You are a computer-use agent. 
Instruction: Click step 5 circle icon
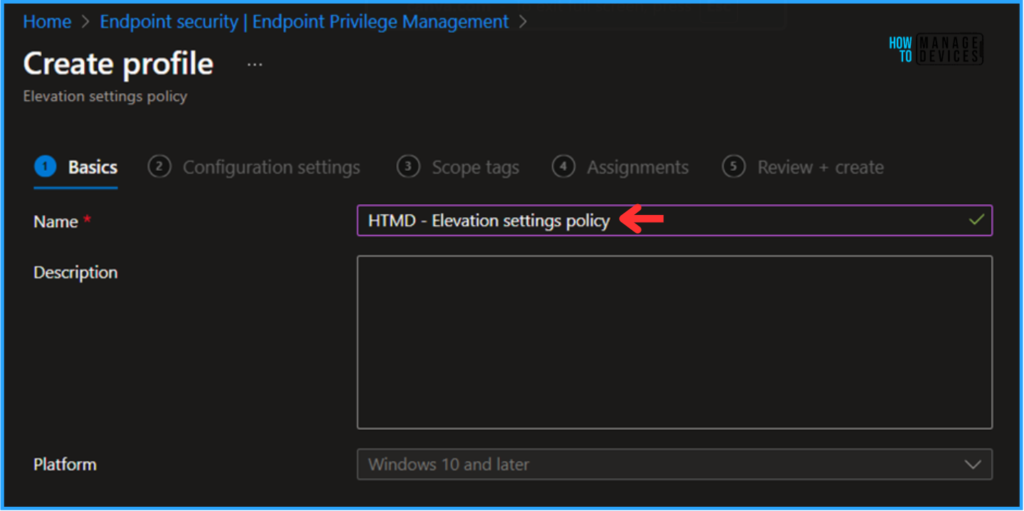(733, 167)
